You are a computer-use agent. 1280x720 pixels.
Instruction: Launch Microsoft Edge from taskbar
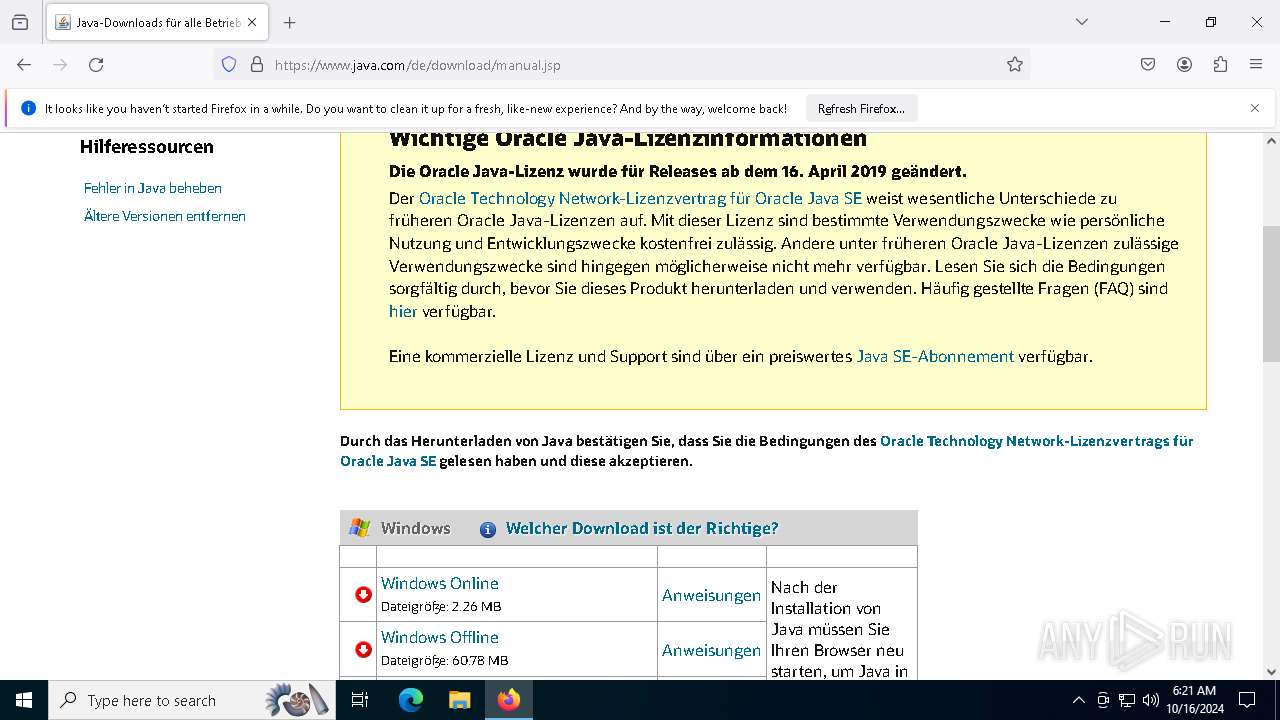click(411, 700)
